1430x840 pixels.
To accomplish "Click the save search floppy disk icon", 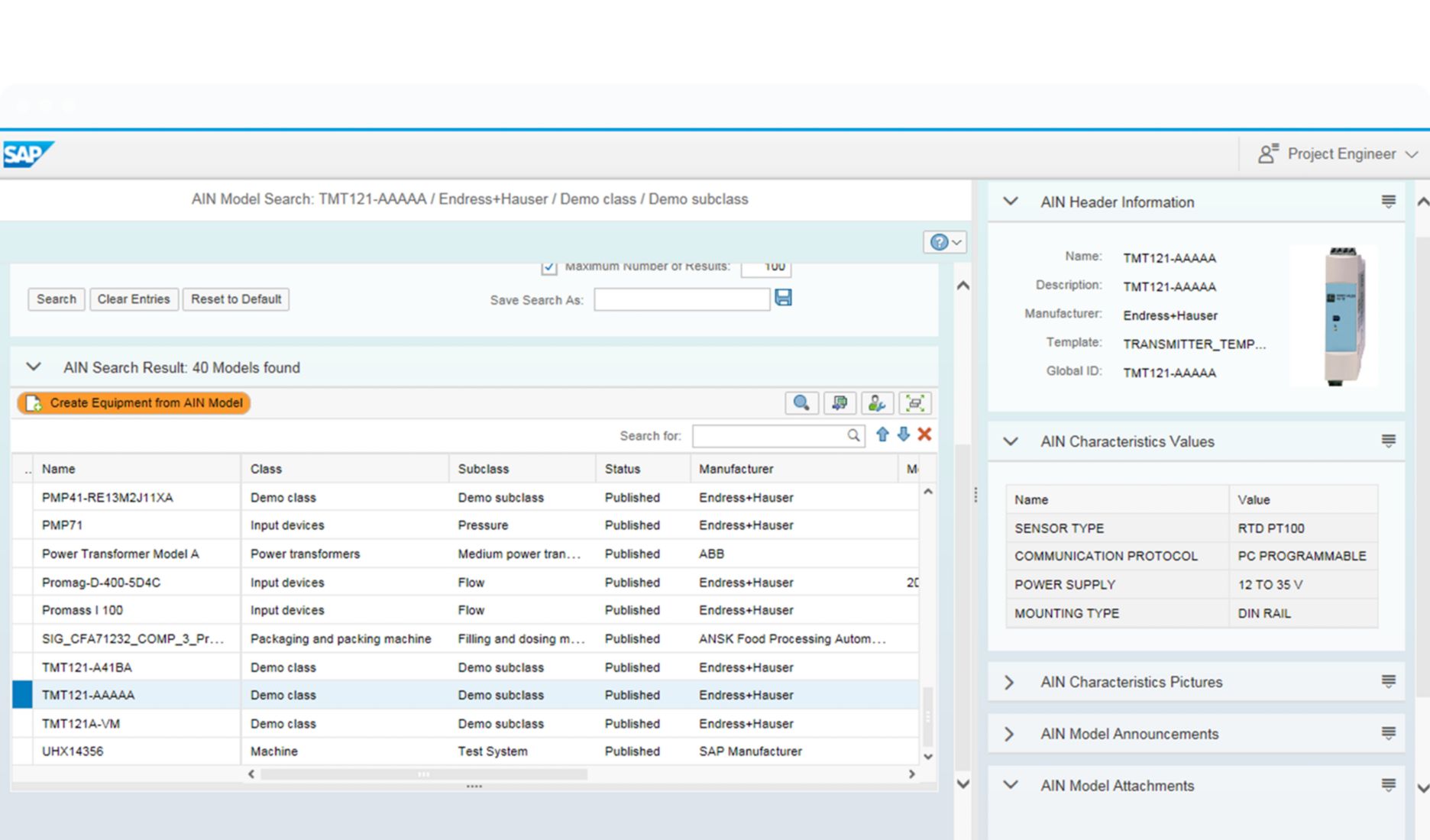I will (x=783, y=298).
